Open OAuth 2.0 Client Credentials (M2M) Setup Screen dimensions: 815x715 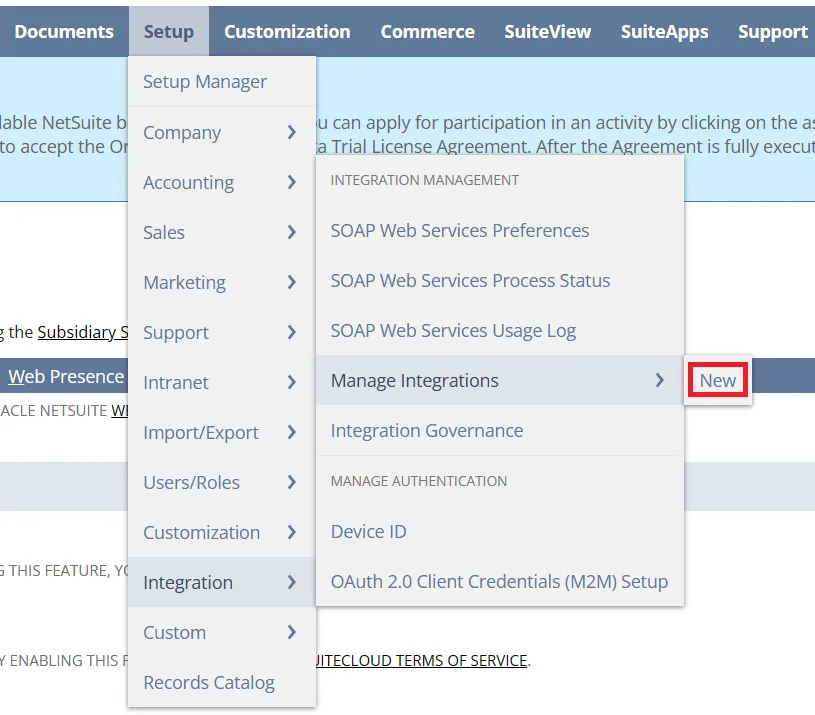pos(499,581)
